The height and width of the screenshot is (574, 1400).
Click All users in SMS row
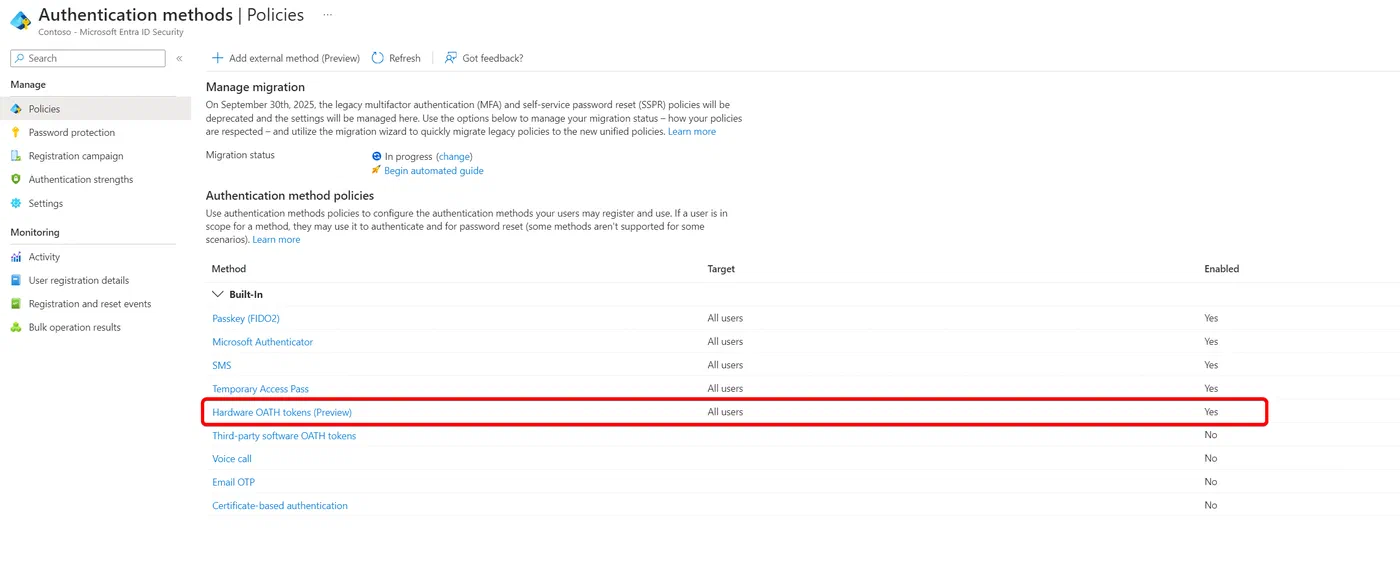725,365
